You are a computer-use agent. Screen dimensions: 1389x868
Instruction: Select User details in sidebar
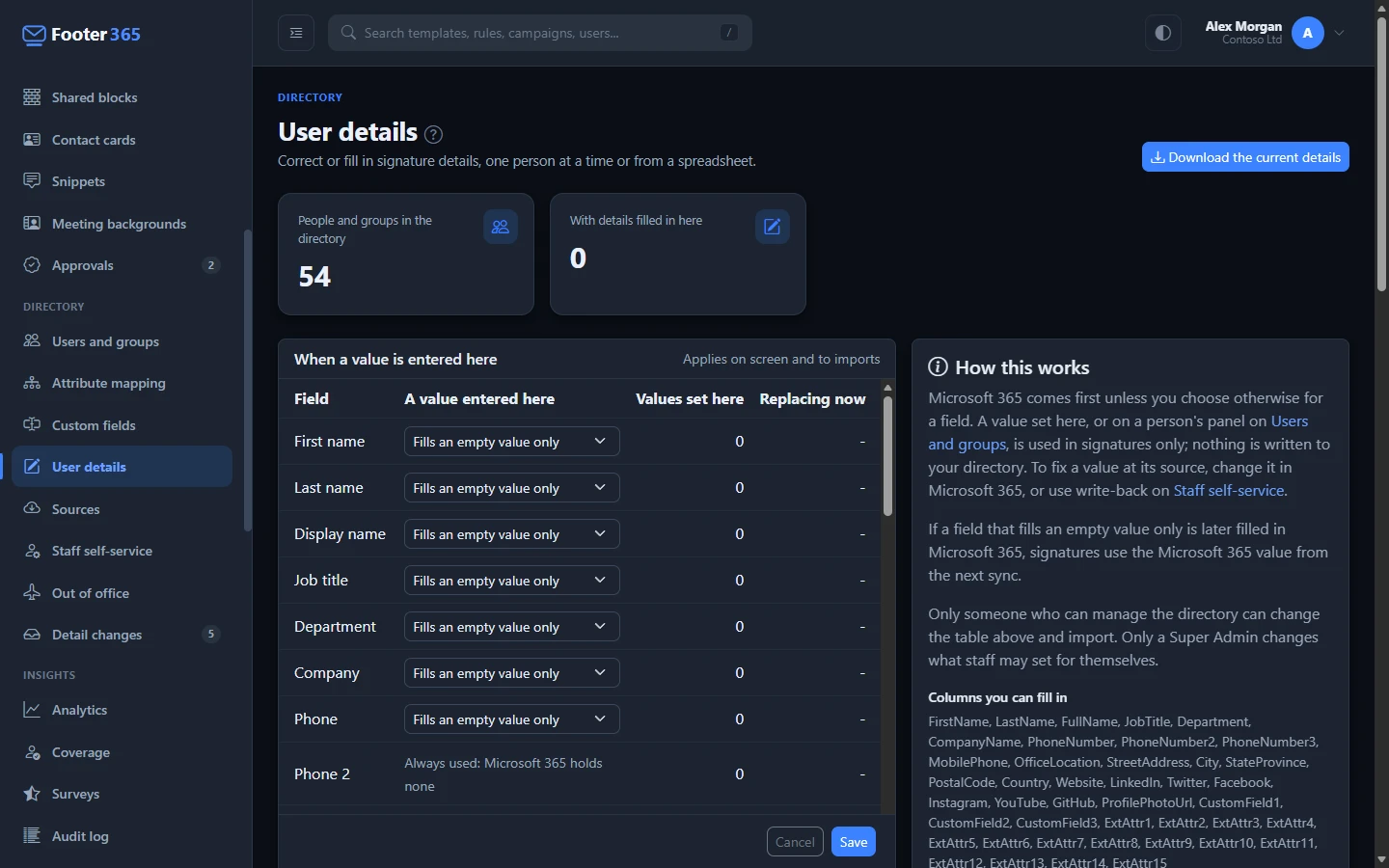(122, 467)
